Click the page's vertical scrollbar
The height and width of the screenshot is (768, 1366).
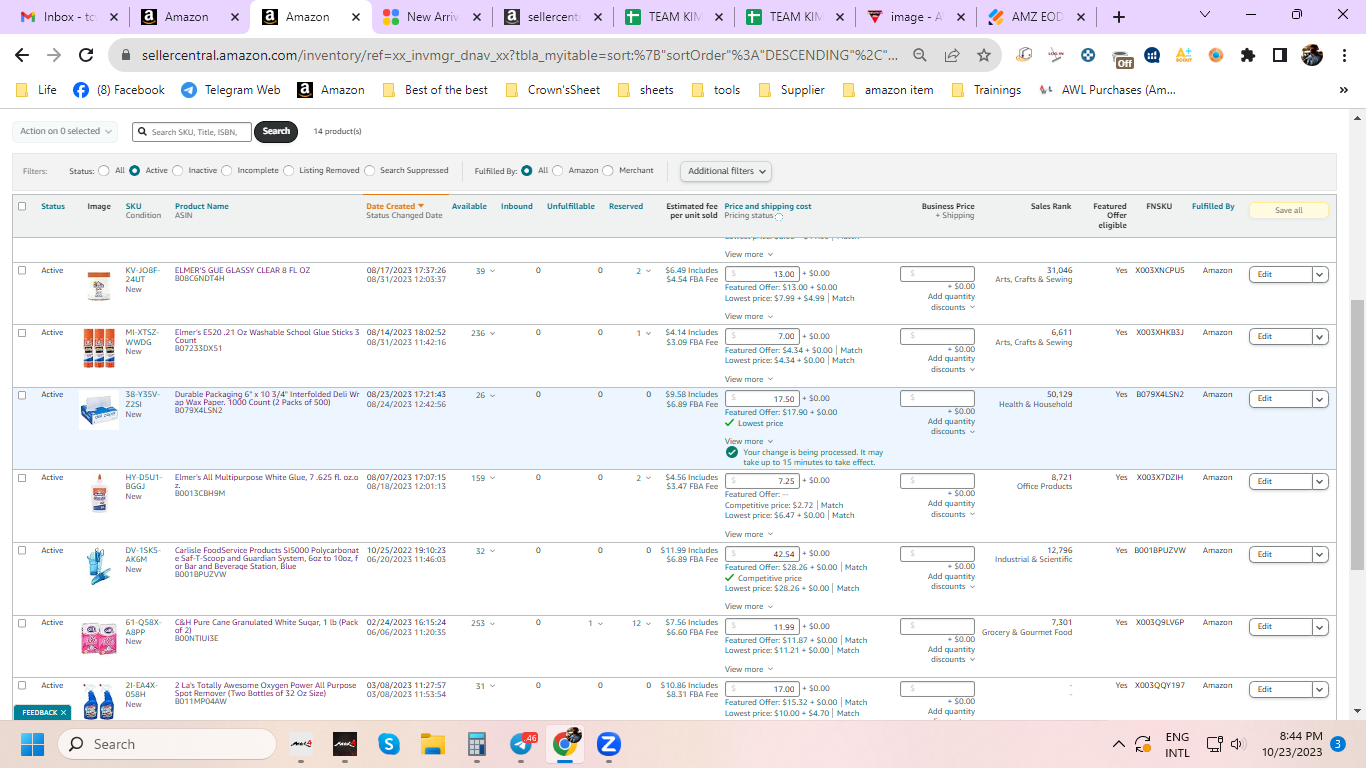[x=1357, y=435]
